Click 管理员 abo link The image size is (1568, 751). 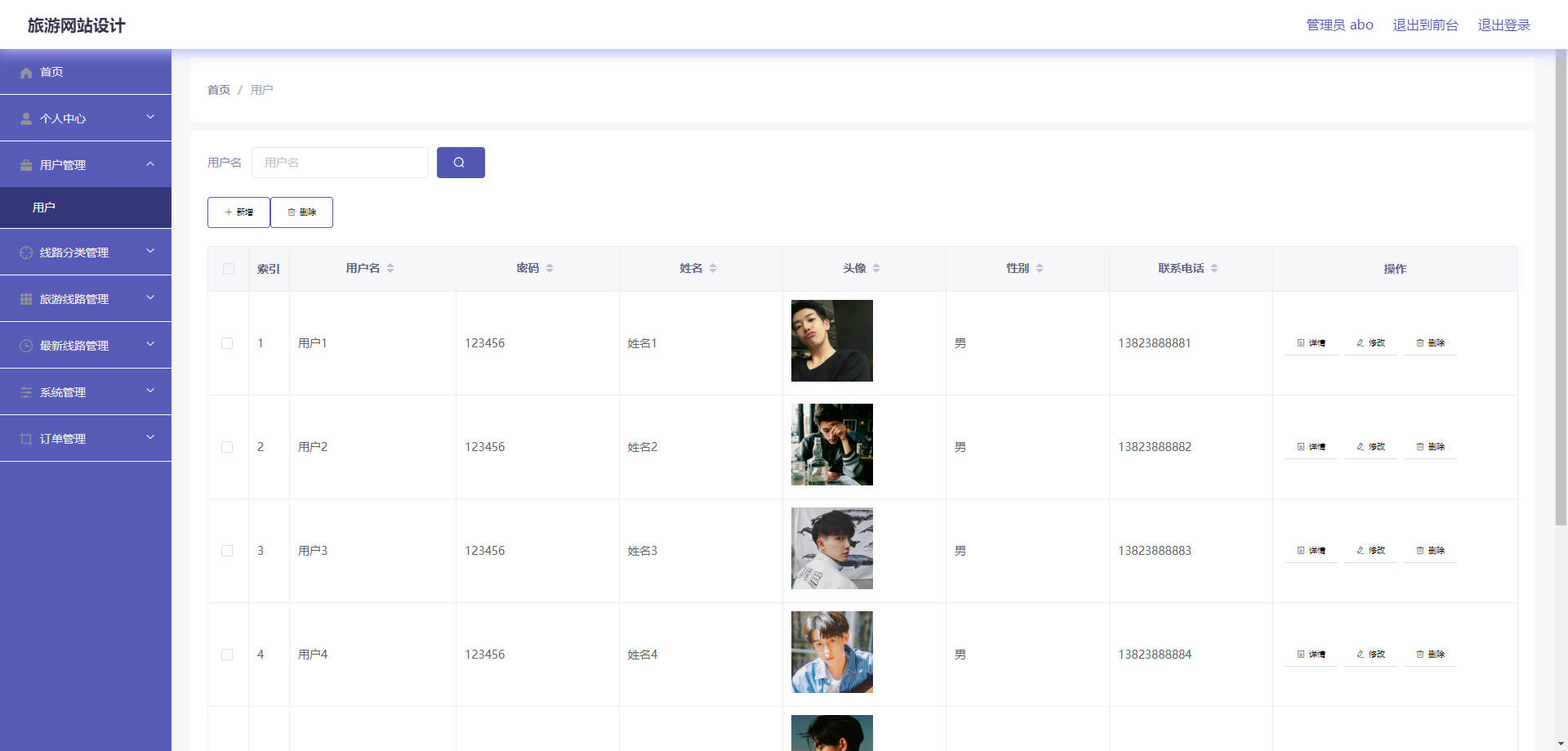click(x=1339, y=25)
